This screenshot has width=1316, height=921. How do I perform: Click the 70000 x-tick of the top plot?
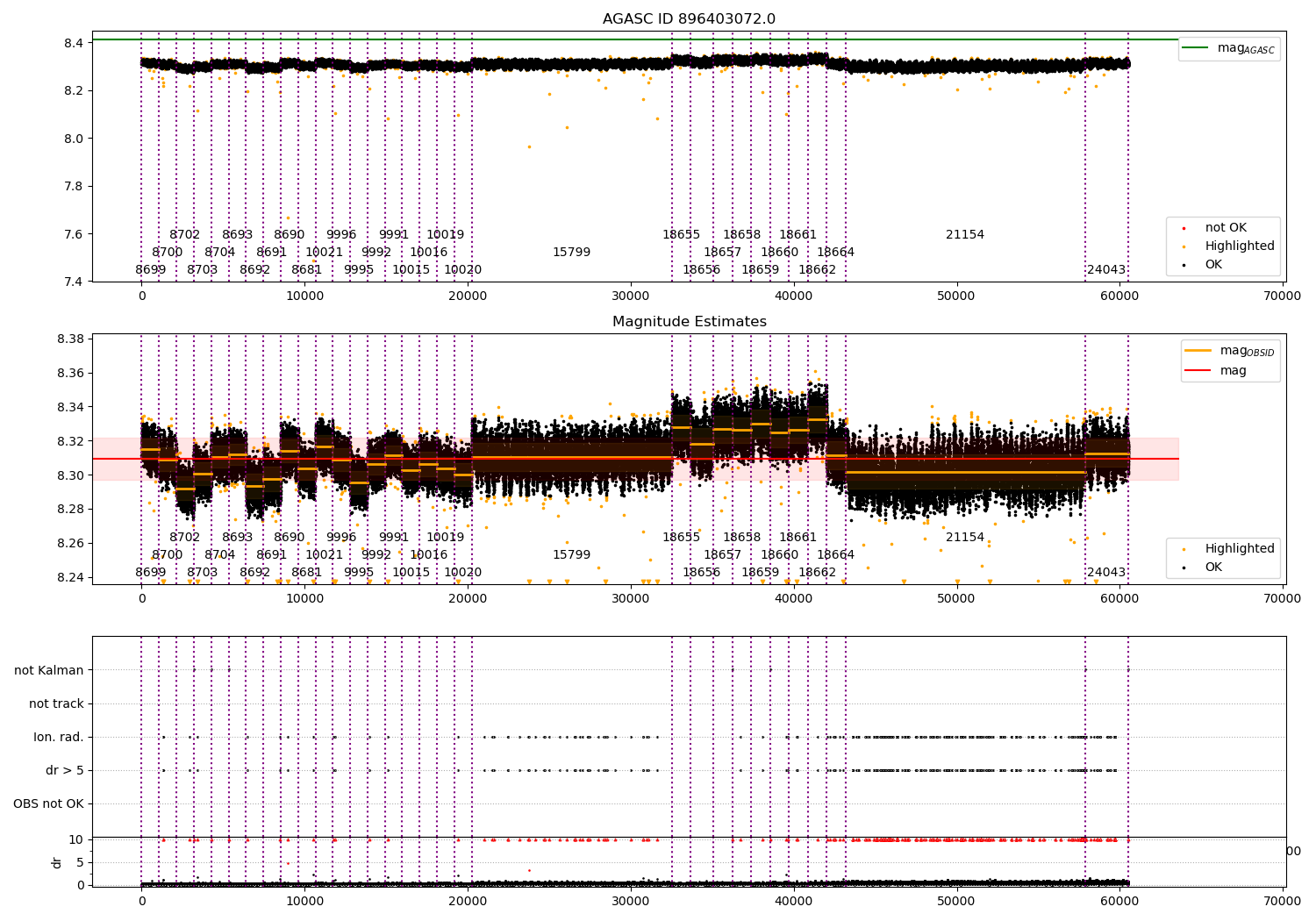(x=1282, y=296)
